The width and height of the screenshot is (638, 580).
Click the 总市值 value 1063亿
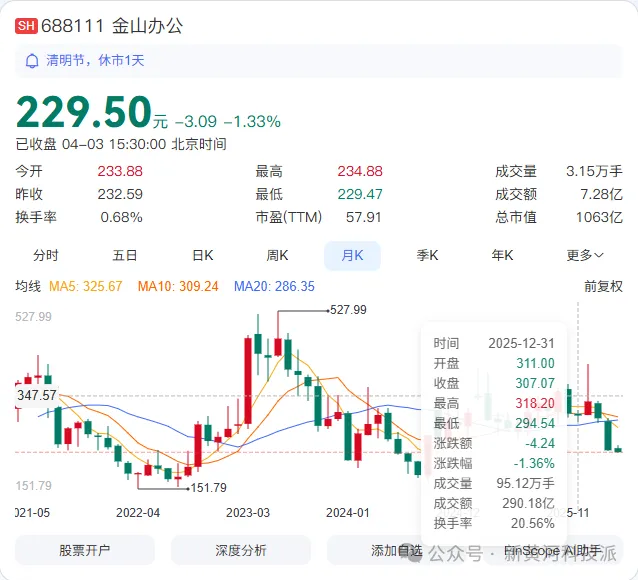(x=599, y=217)
